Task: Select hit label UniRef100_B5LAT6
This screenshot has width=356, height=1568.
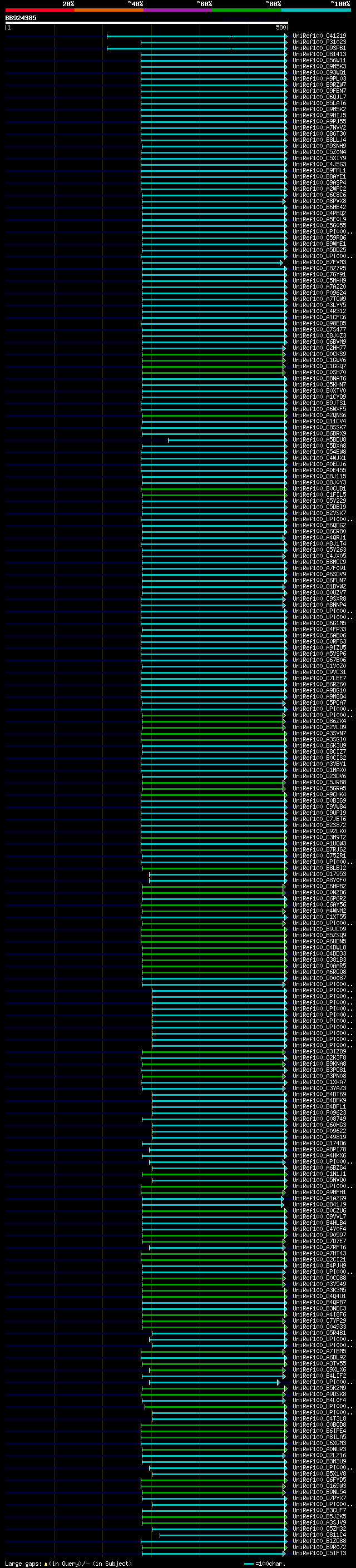Action: [319, 103]
